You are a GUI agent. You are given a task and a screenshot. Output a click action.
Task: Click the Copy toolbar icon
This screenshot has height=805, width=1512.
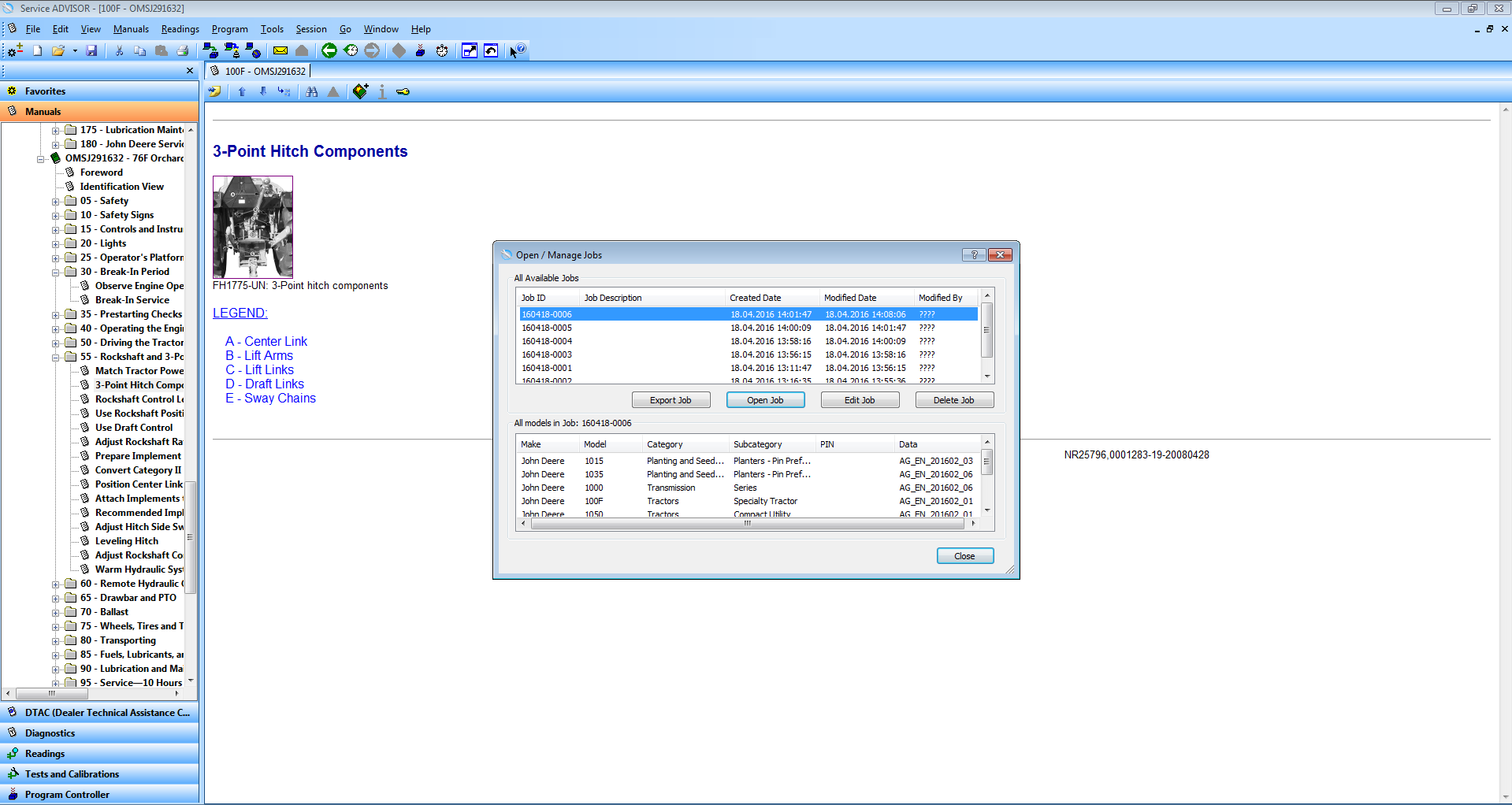tap(140, 50)
